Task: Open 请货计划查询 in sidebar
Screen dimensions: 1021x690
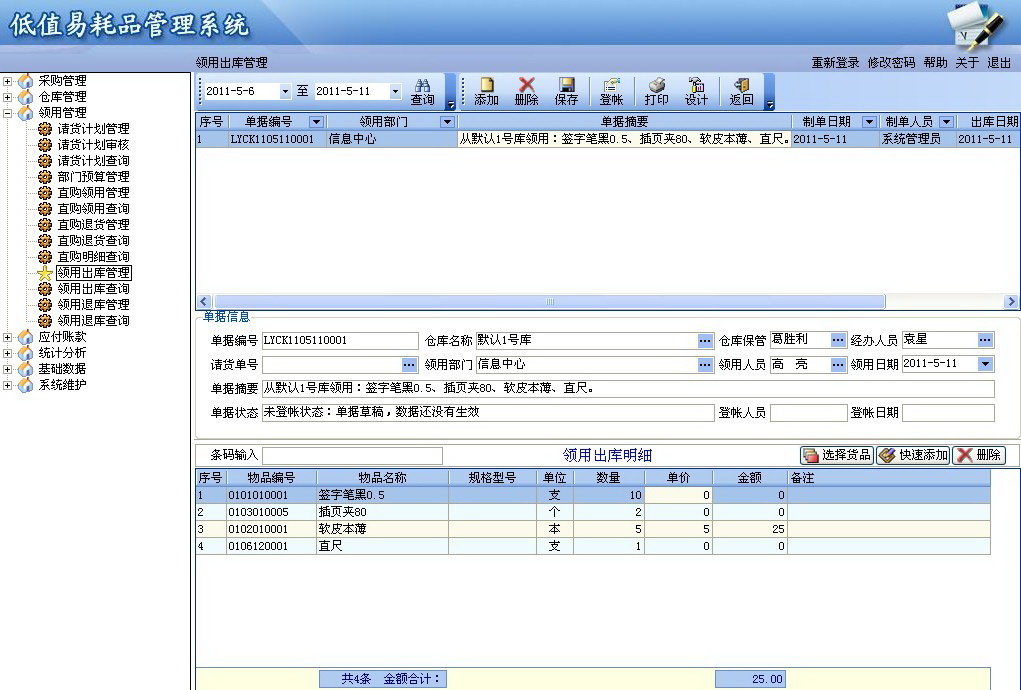Action: pos(93,161)
